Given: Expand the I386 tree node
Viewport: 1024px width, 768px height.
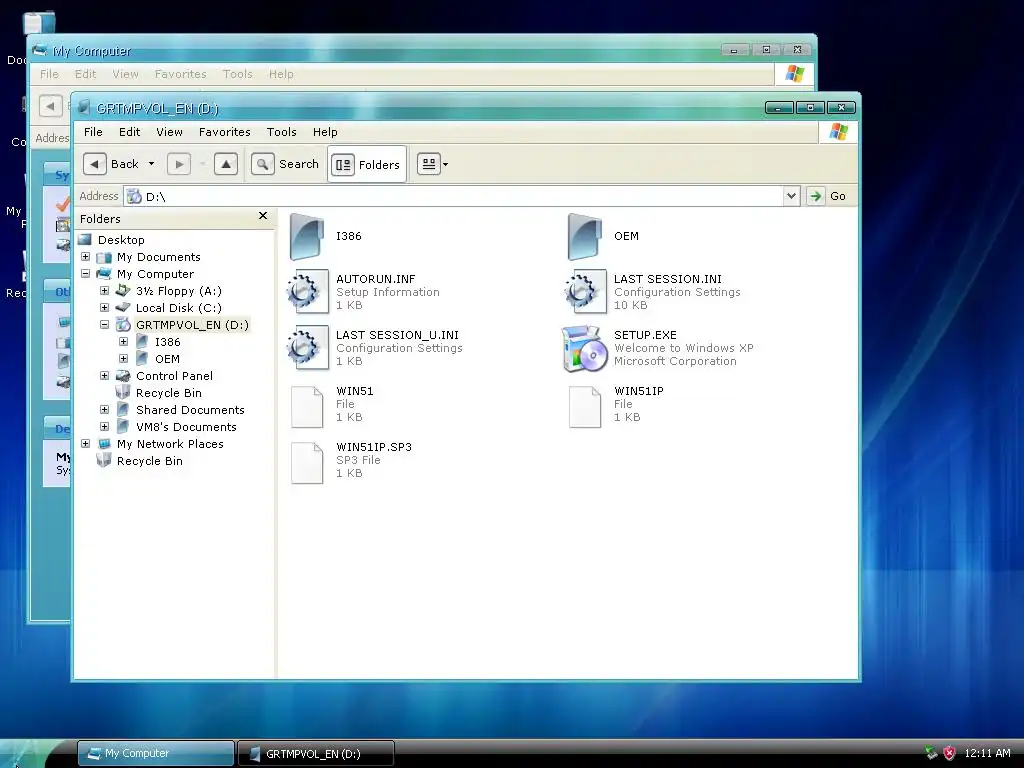Looking at the screenshot, I should pos(123,342).
